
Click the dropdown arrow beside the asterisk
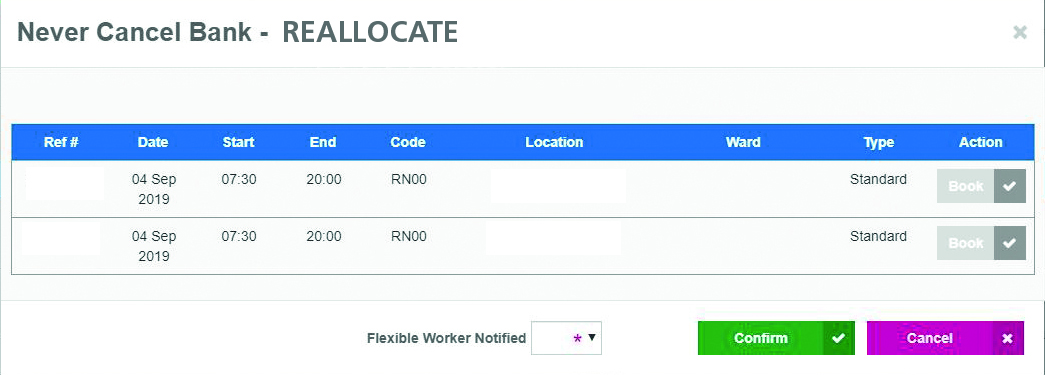click(x=591, y=338)
